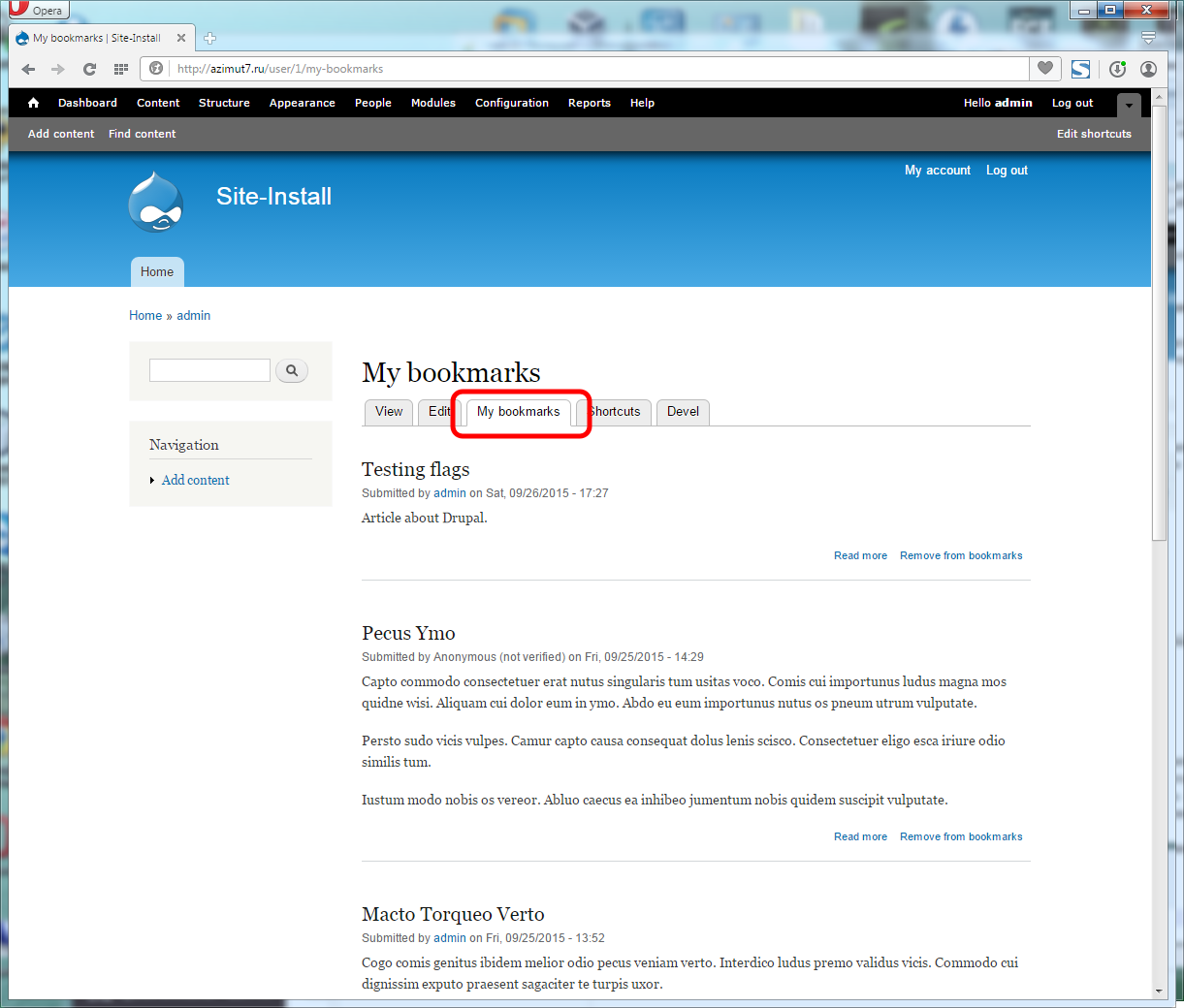Click Read more for Testing flags
Viewport: 1184px width, 1008px height.
(x=860, y=556)
